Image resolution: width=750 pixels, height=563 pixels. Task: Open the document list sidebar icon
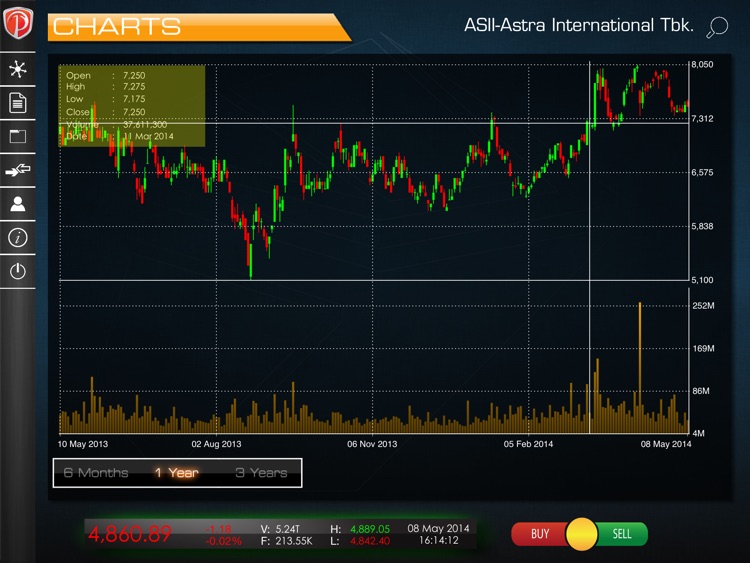pyautogui.click(x=18, y=103)
